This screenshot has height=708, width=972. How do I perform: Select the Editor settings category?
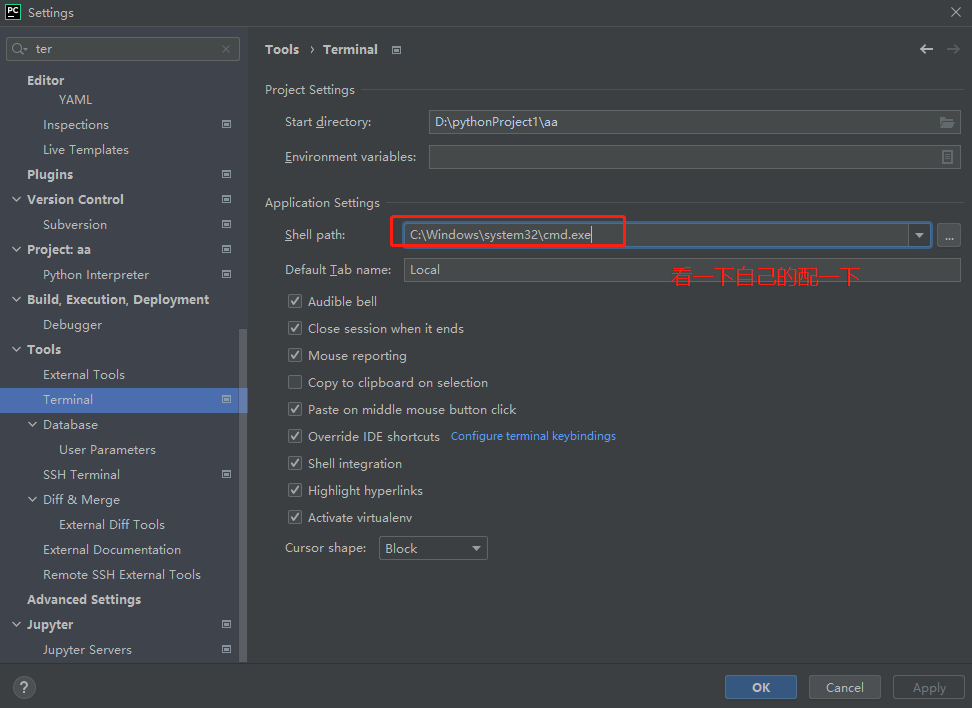45,80
